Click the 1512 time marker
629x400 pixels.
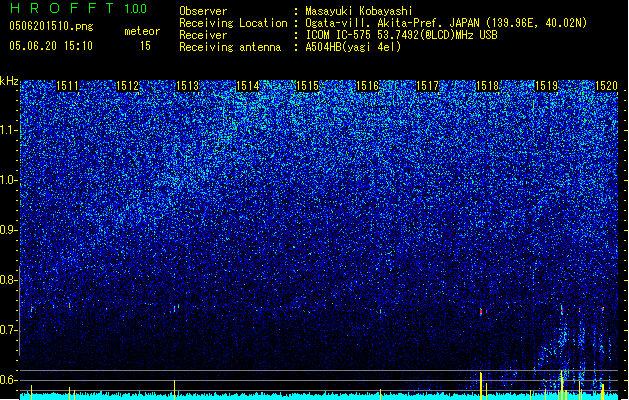(127, 86)
